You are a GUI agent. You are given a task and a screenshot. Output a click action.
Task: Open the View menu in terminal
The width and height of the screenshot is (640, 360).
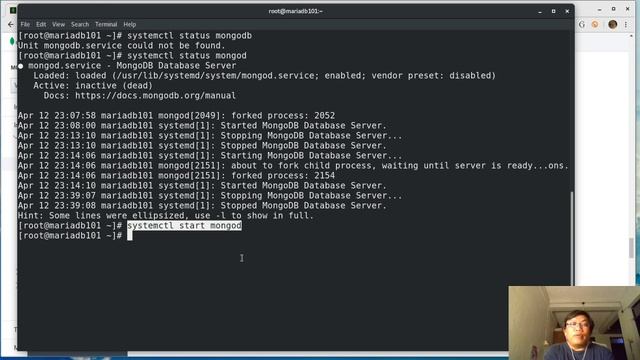58,24
